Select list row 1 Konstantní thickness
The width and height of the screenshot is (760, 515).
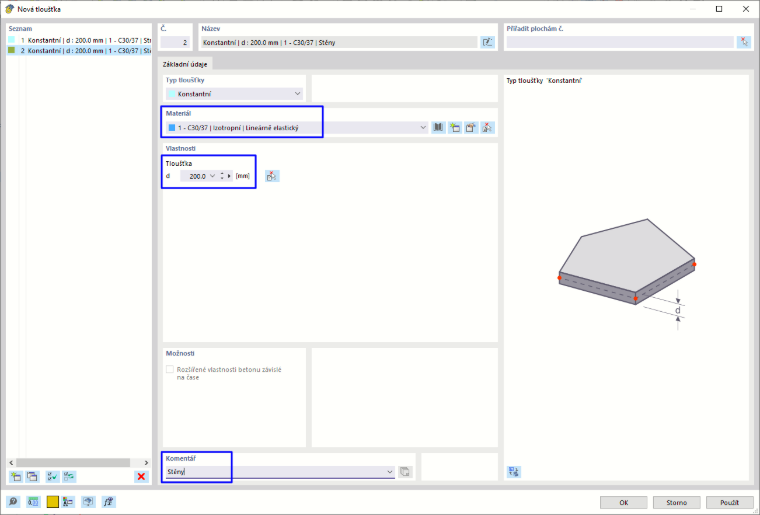(x=79, y=40)
